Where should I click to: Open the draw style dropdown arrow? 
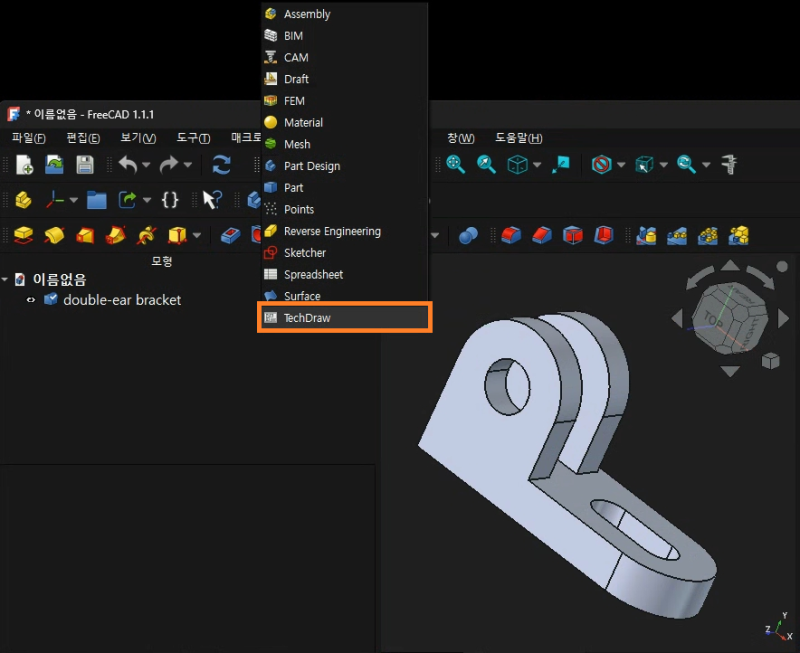click(x=621, y=164)
